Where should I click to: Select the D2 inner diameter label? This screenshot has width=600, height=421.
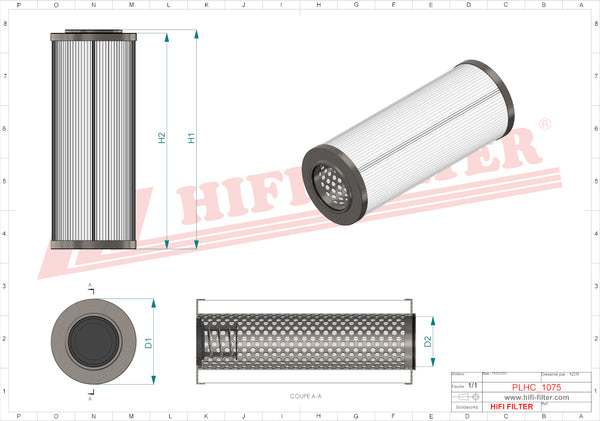[x=428, y=342]
